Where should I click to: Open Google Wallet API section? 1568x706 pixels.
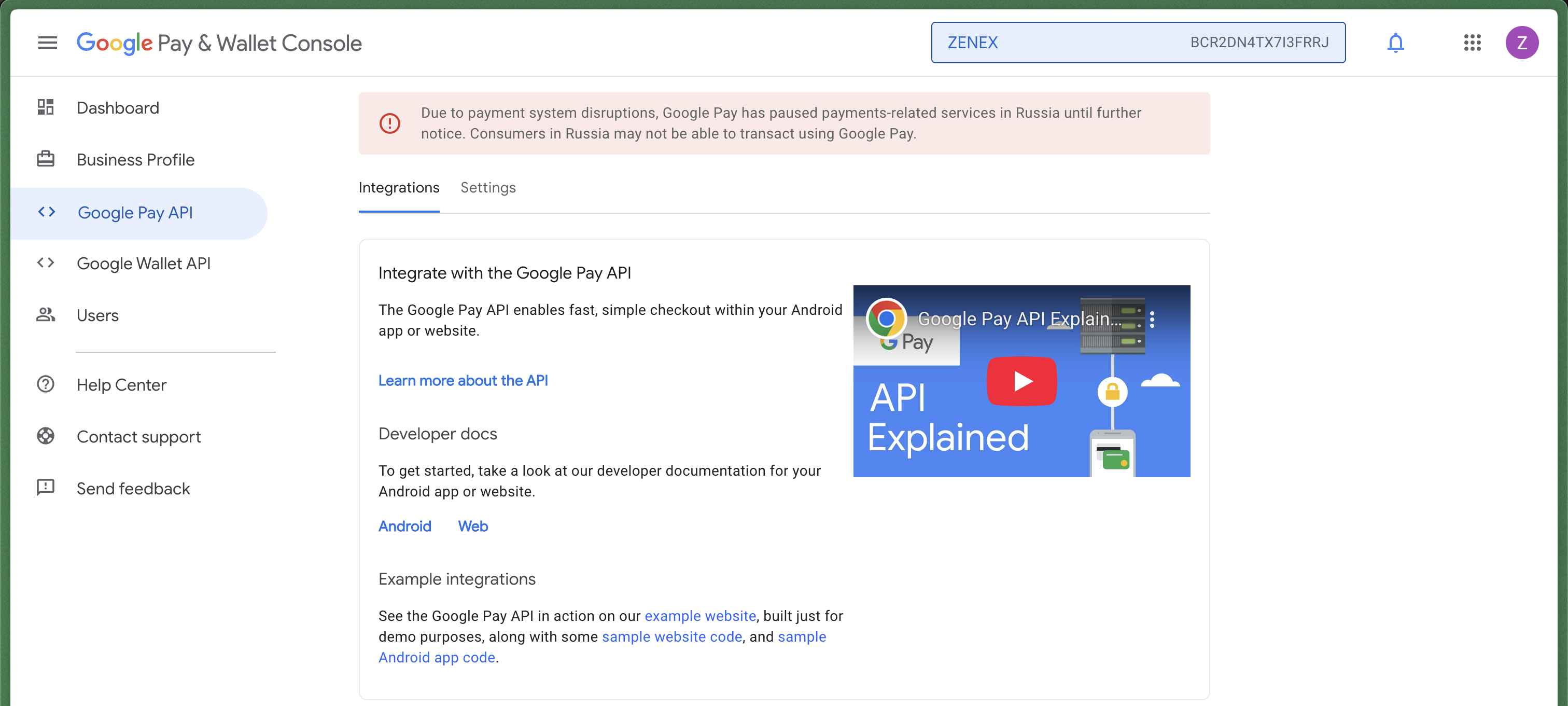point(144,264)
